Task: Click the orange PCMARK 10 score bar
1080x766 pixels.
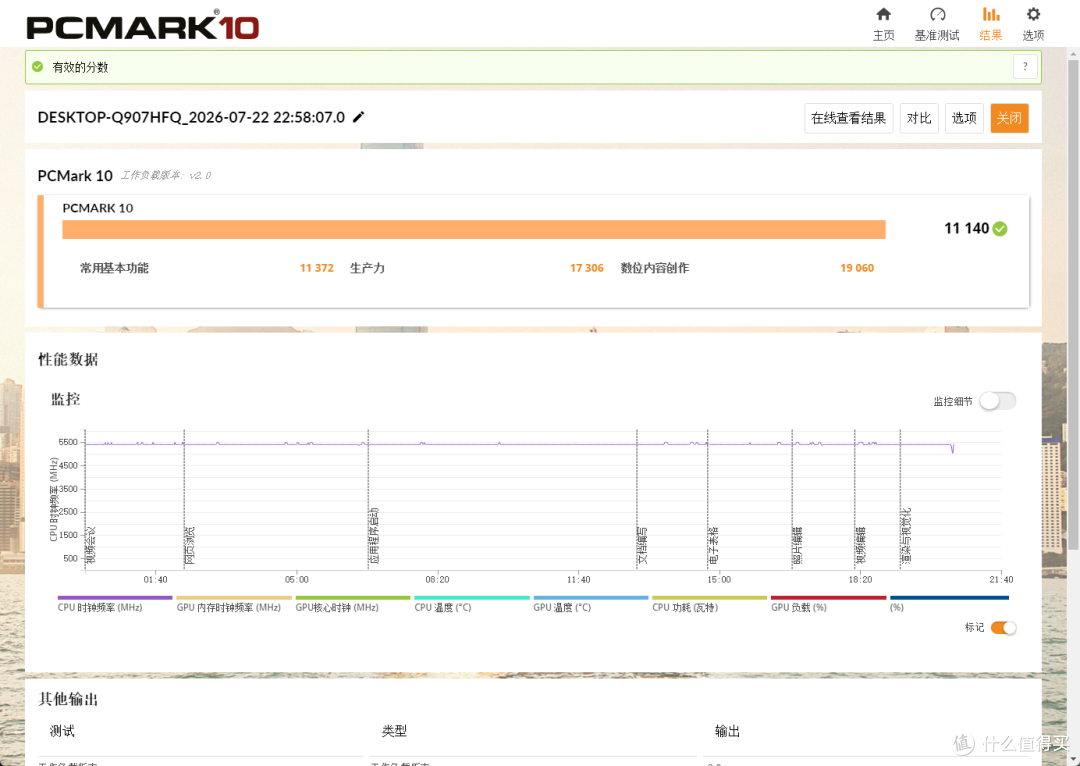Action: 474,229
